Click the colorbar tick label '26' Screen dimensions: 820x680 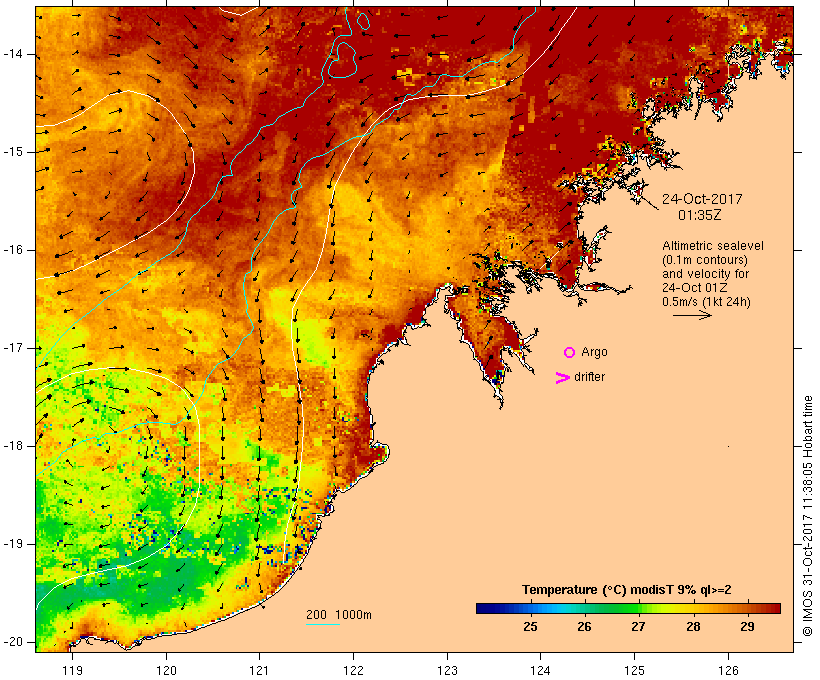coord(584,626)
